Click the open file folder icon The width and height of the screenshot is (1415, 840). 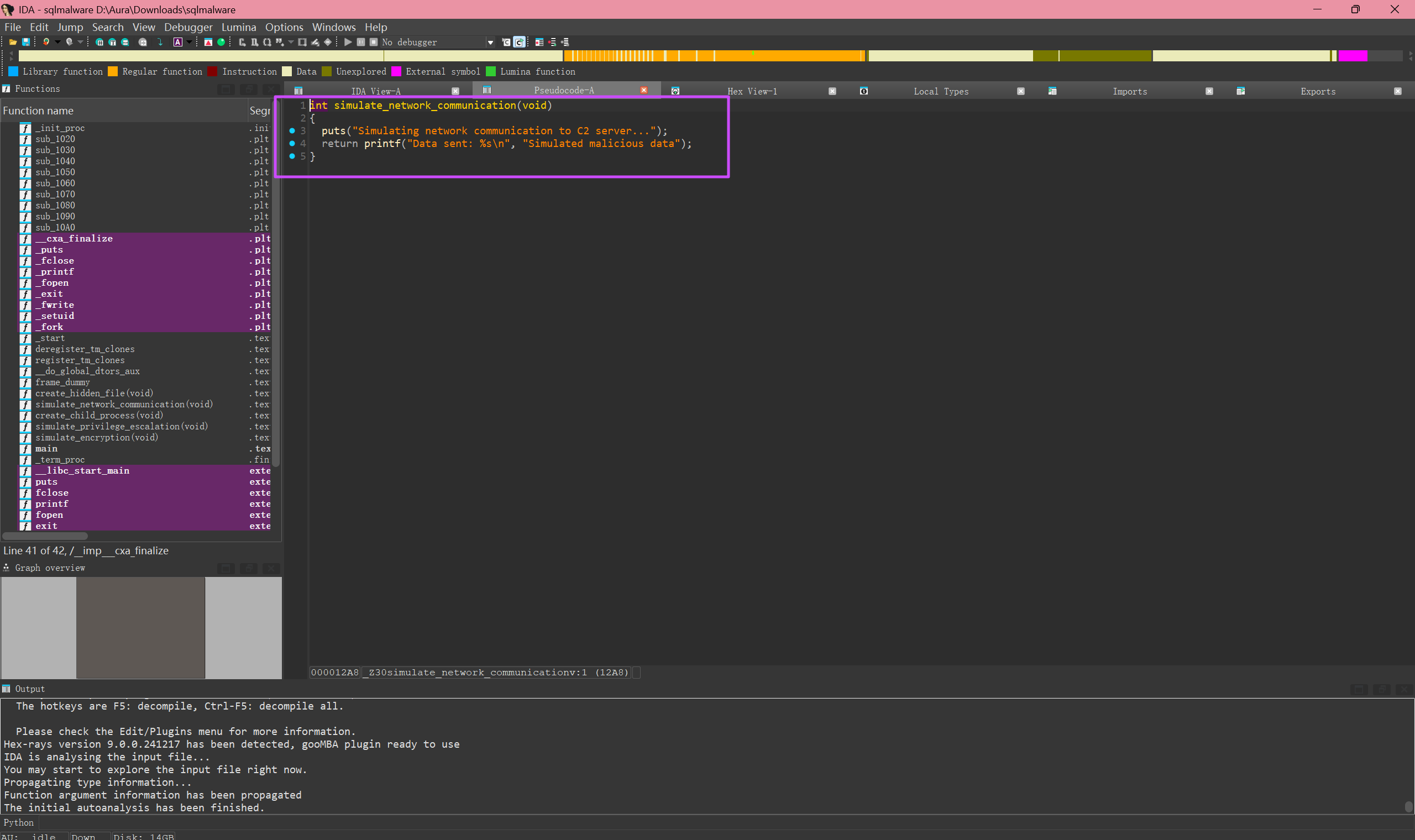tap(13, 42)
